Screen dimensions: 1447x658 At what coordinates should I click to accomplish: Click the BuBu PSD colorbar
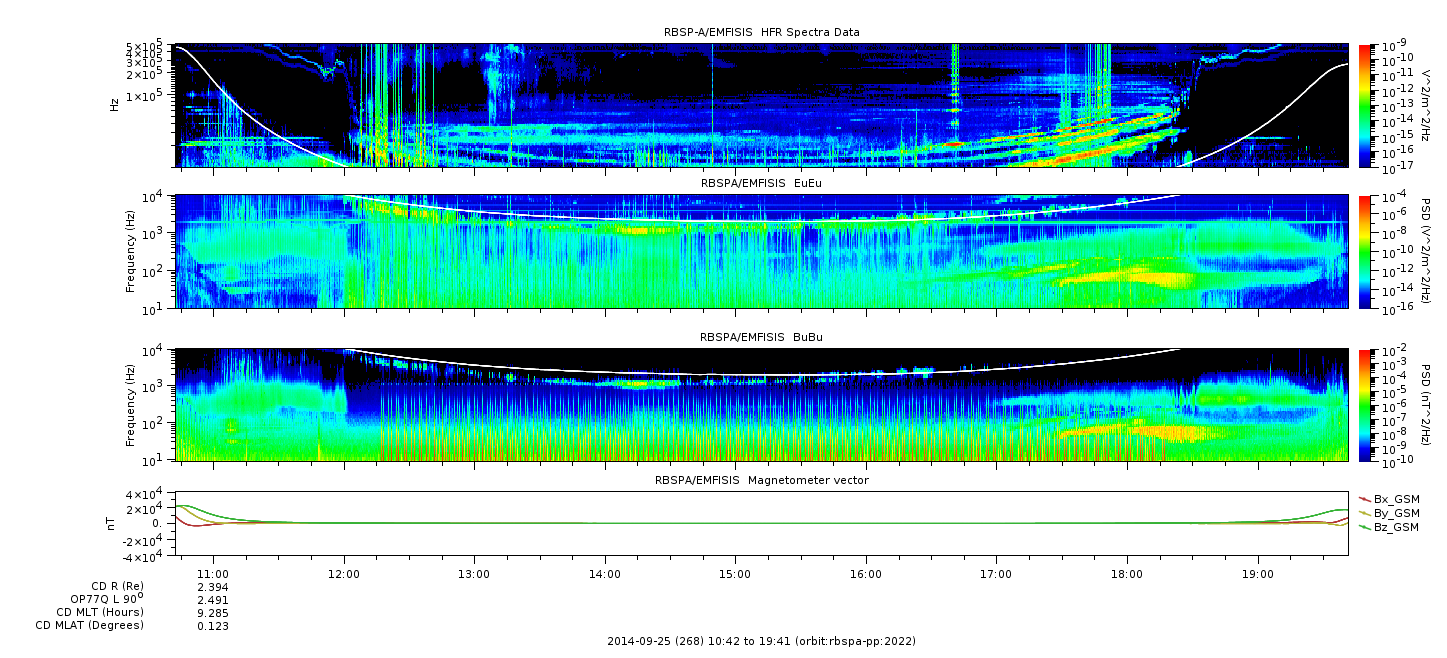point(1365,405)
